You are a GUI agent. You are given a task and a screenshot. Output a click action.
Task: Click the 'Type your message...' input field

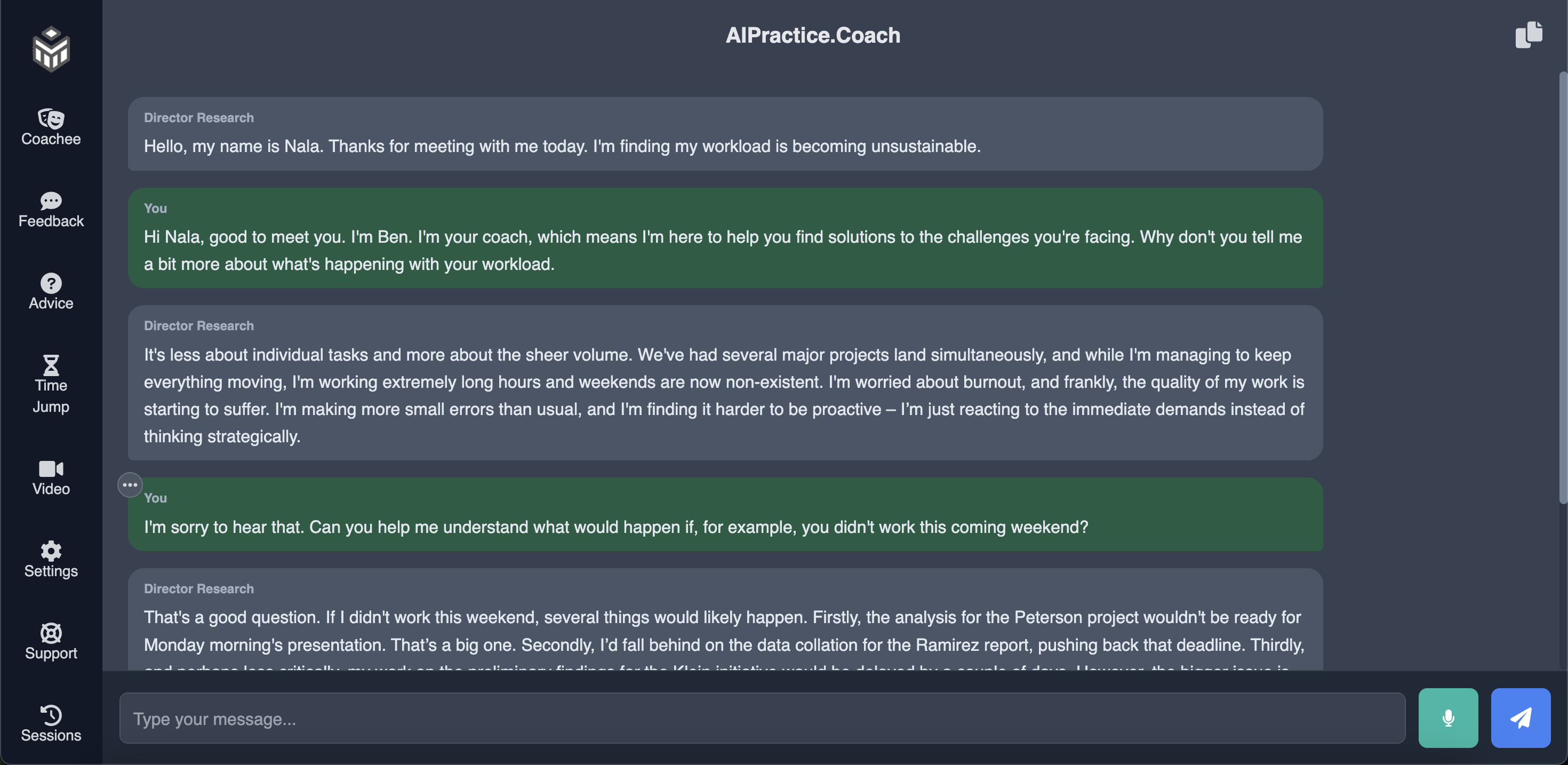pyautogui.click(x=762, y=718)
